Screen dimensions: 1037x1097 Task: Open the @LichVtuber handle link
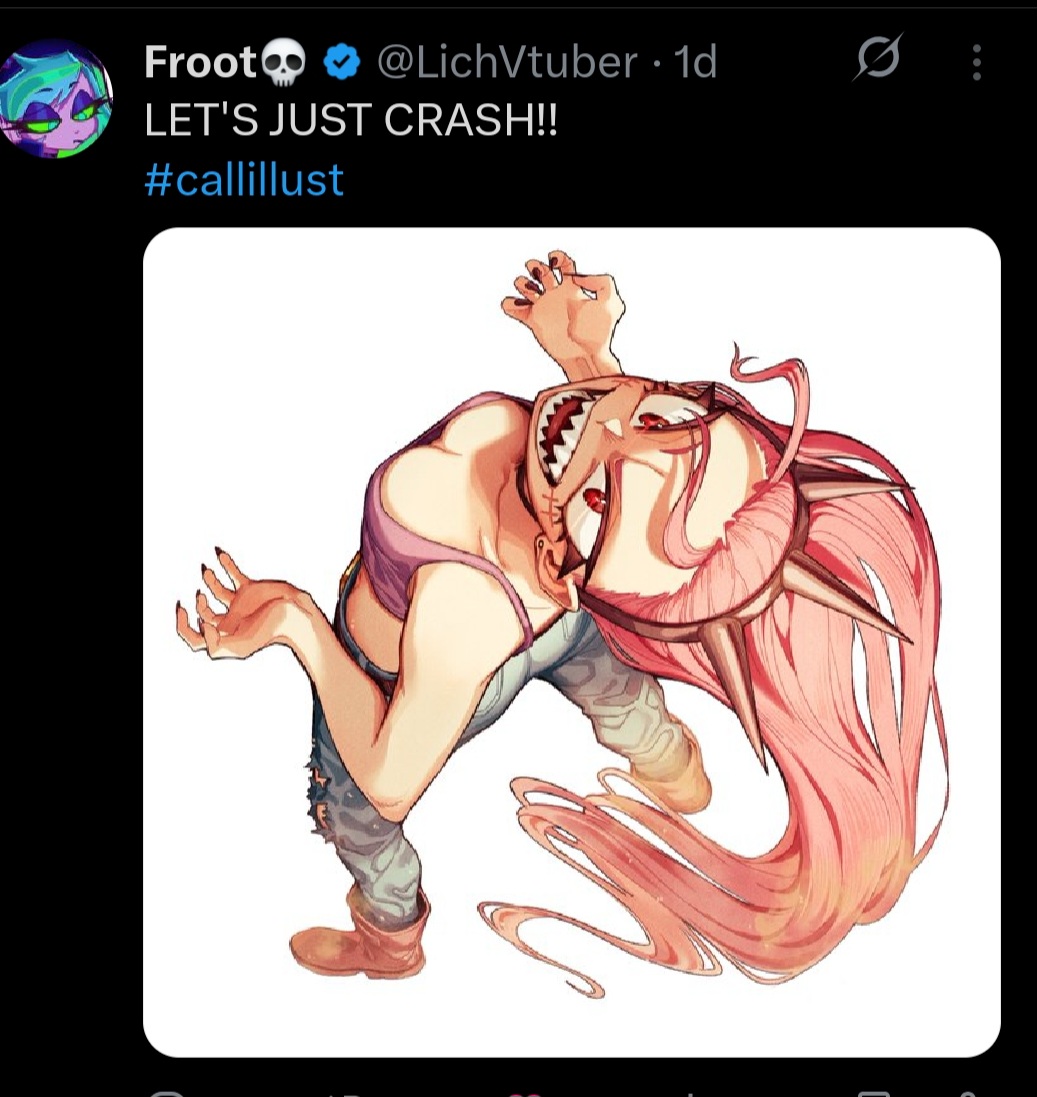[x=507, y=62]
